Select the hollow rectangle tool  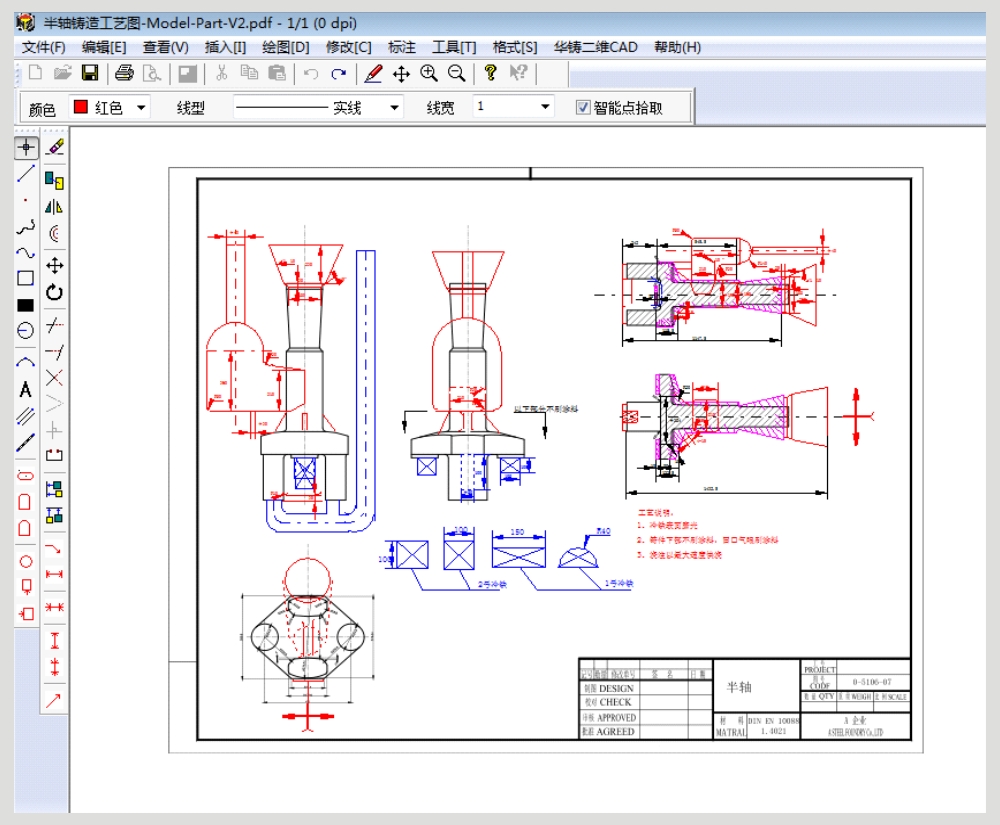(26, 279)
